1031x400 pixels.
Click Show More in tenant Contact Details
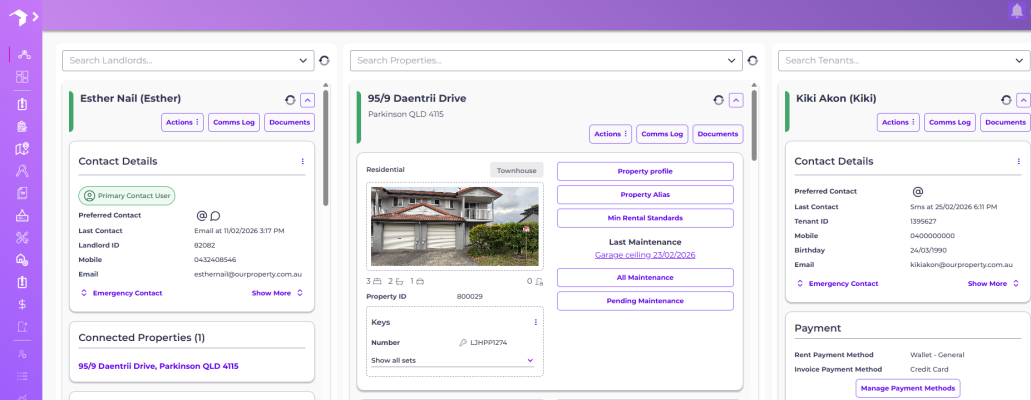click(x=992, y=283)
